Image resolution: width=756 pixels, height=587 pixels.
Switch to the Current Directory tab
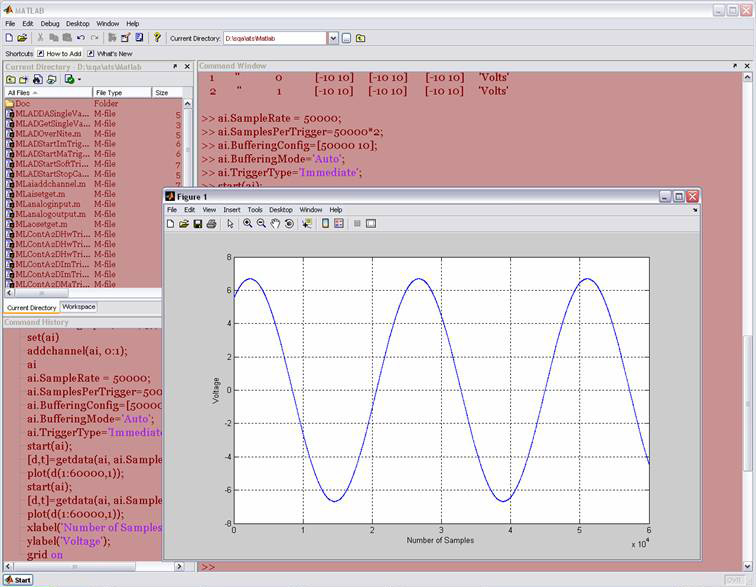coord(31,307)
